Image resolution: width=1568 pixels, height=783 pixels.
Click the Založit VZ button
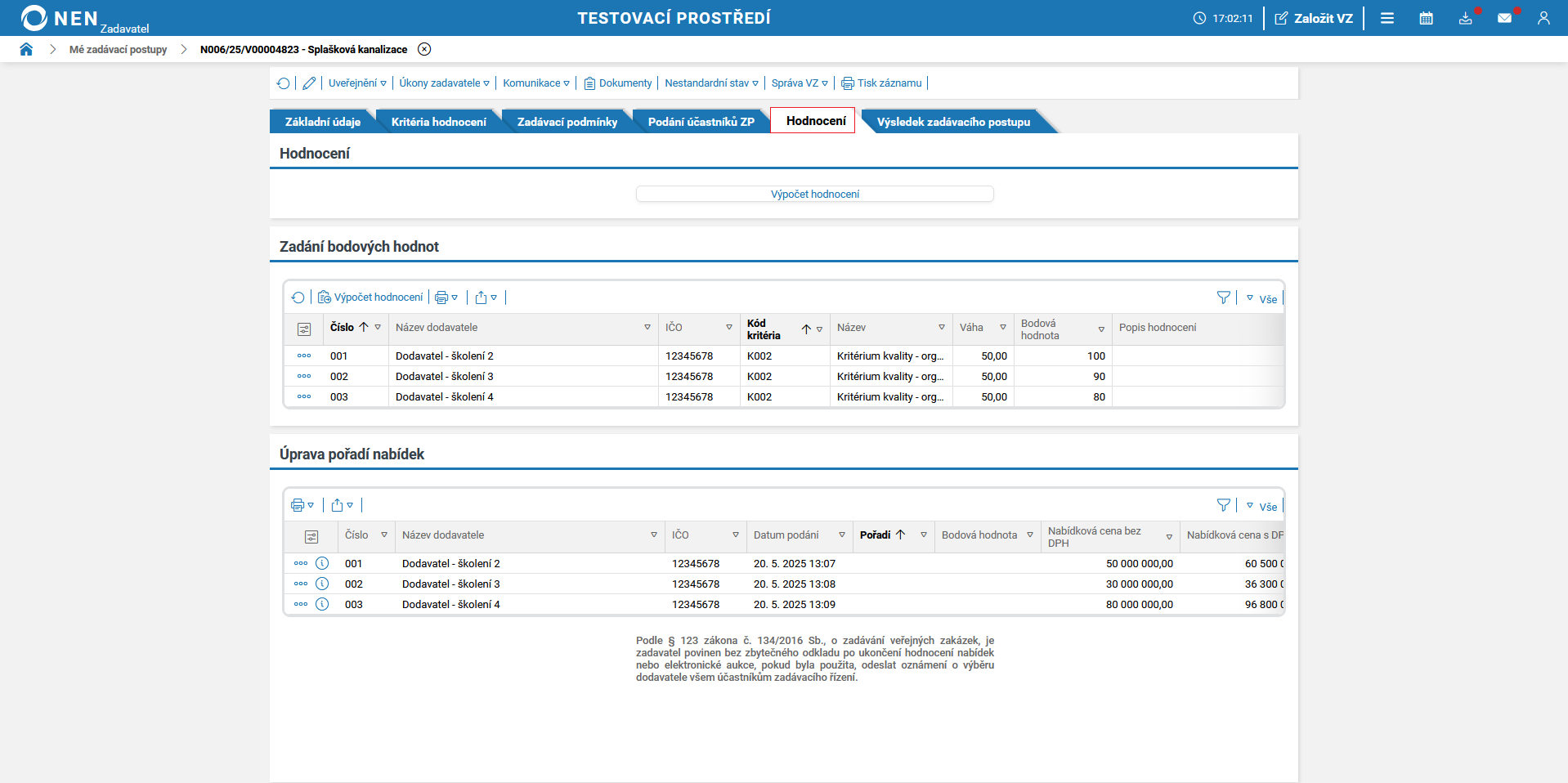1314,18
